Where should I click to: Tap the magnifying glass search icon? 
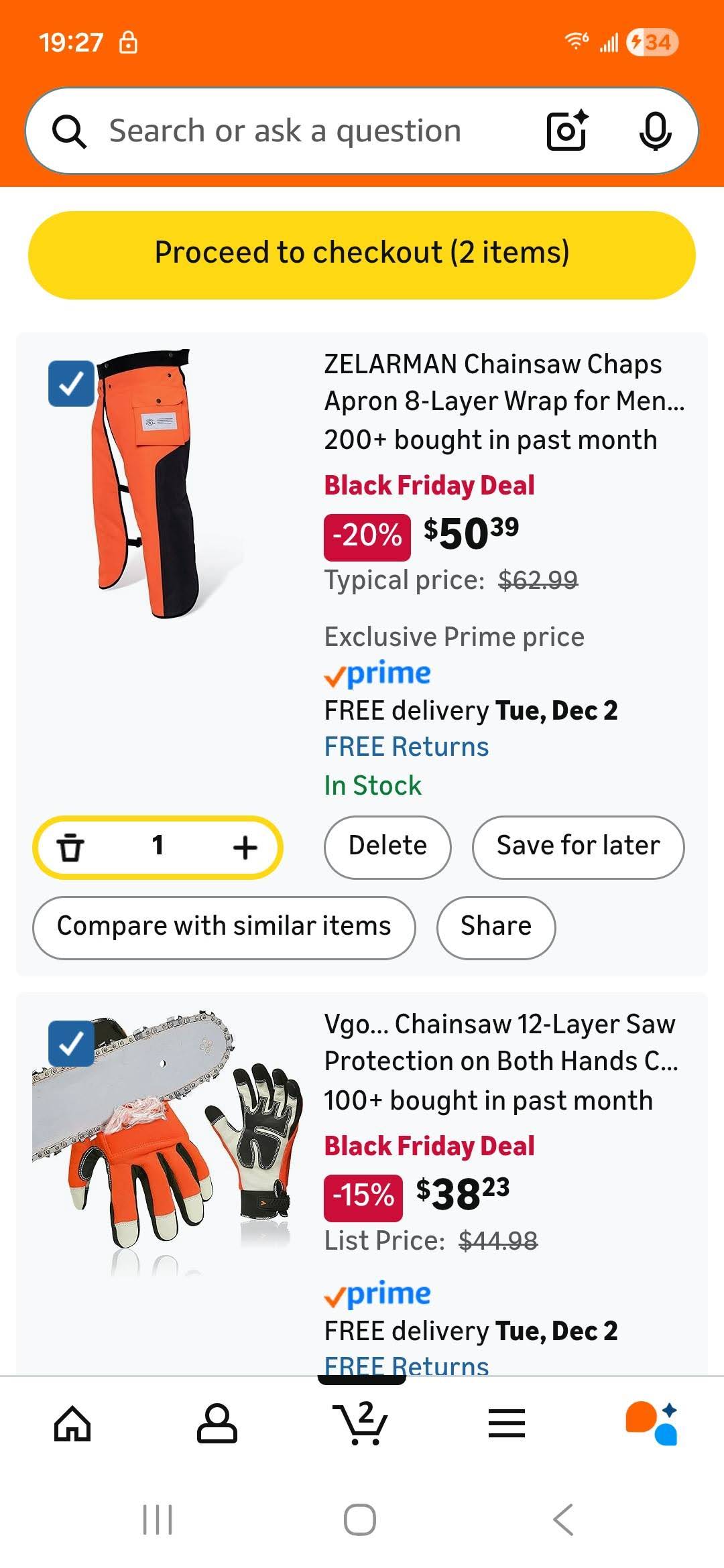(69, 131)
